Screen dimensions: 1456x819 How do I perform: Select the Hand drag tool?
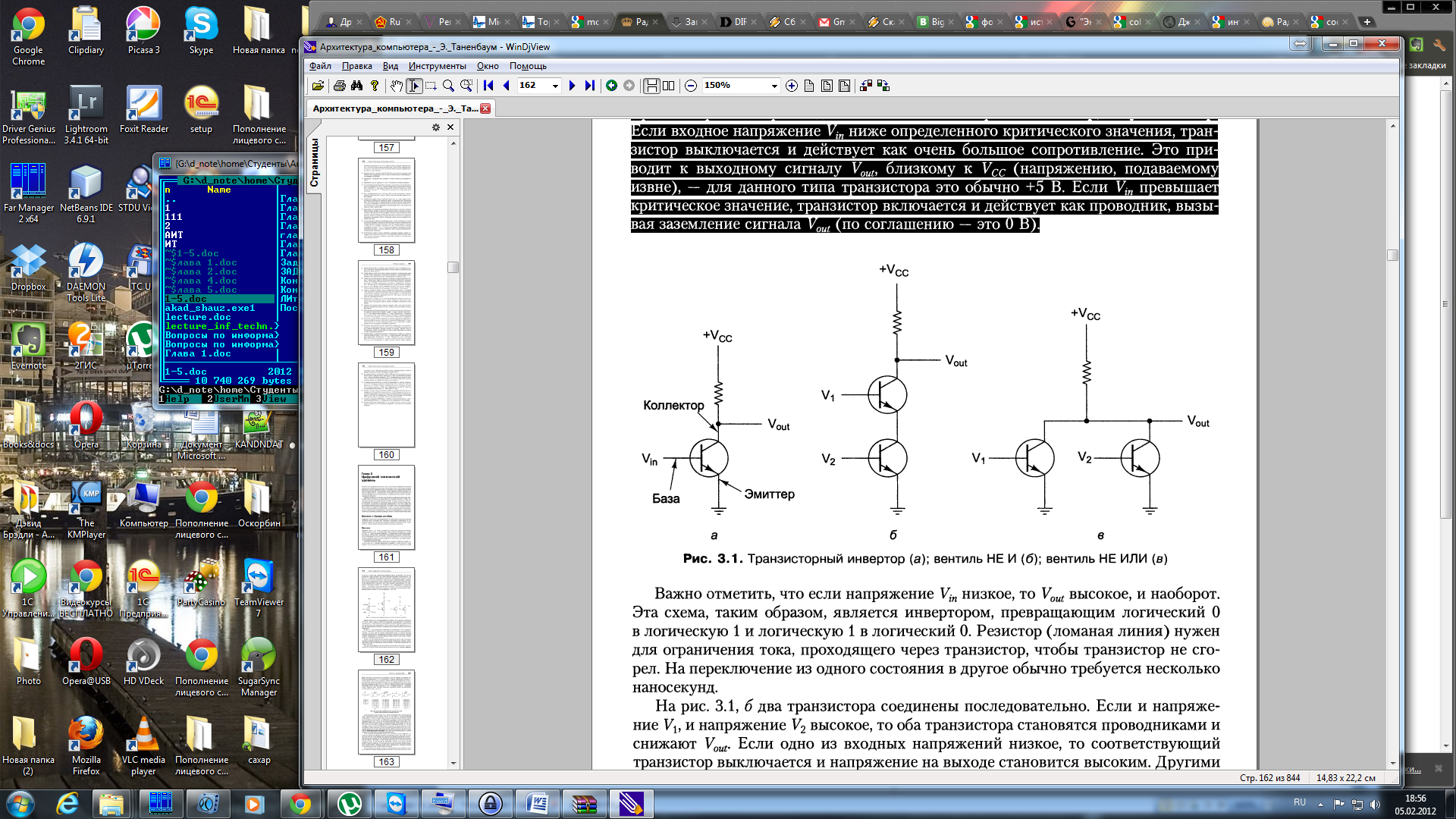click(x=397, y=86)
